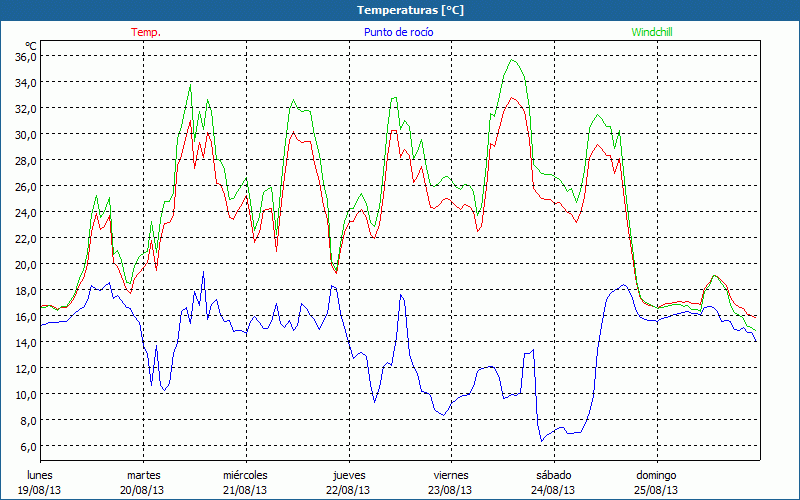This screenshot has width=800, height=500.
Task: Click the red Temp. legend label
Action: [x=145, y=32]
